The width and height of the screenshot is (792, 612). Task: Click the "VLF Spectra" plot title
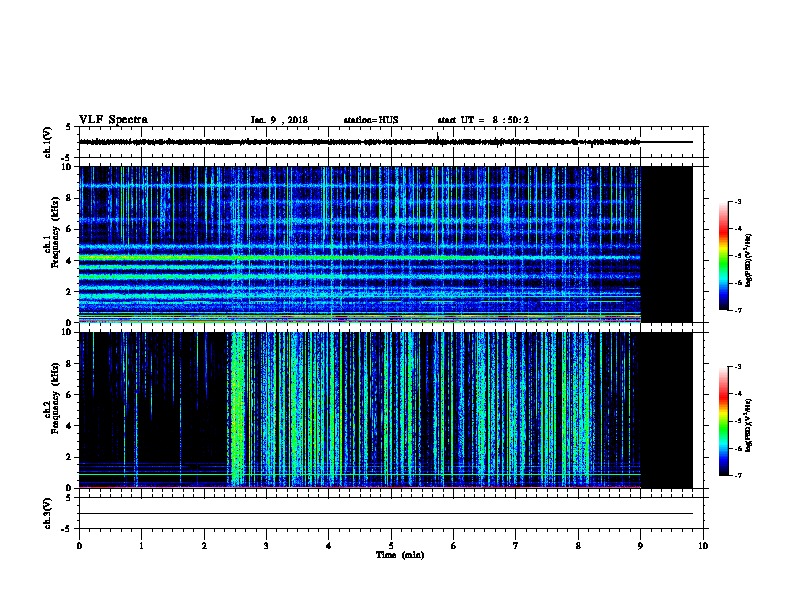[113, 120]
